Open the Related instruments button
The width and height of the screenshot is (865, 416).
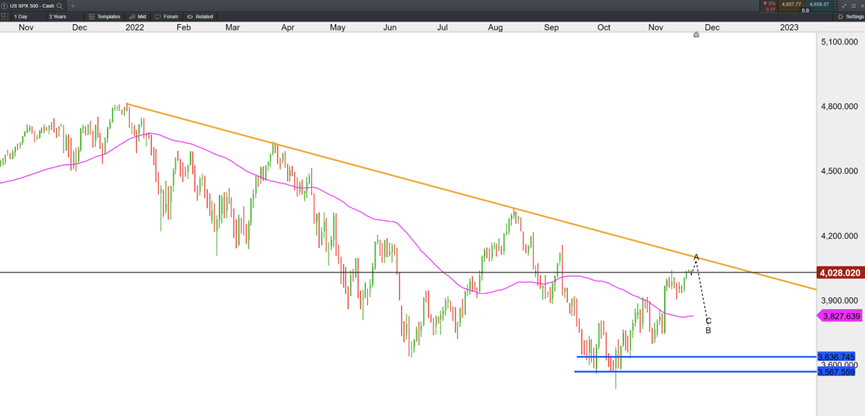tap(199, 17)
